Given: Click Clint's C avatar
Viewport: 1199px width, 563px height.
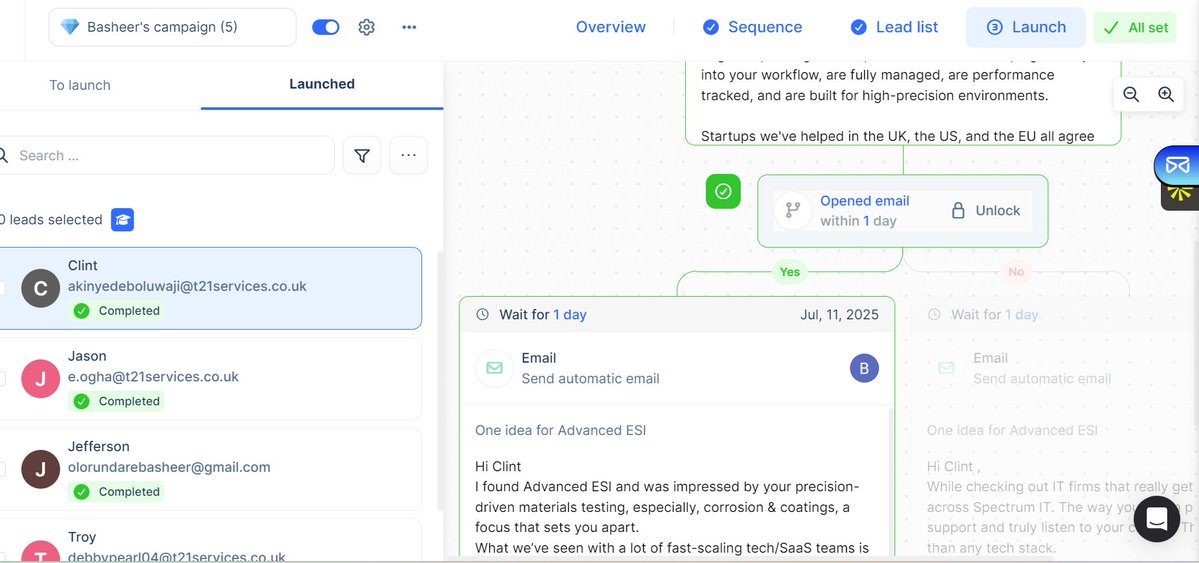Looking at the screenshot, I should click(x=41, y=288).
